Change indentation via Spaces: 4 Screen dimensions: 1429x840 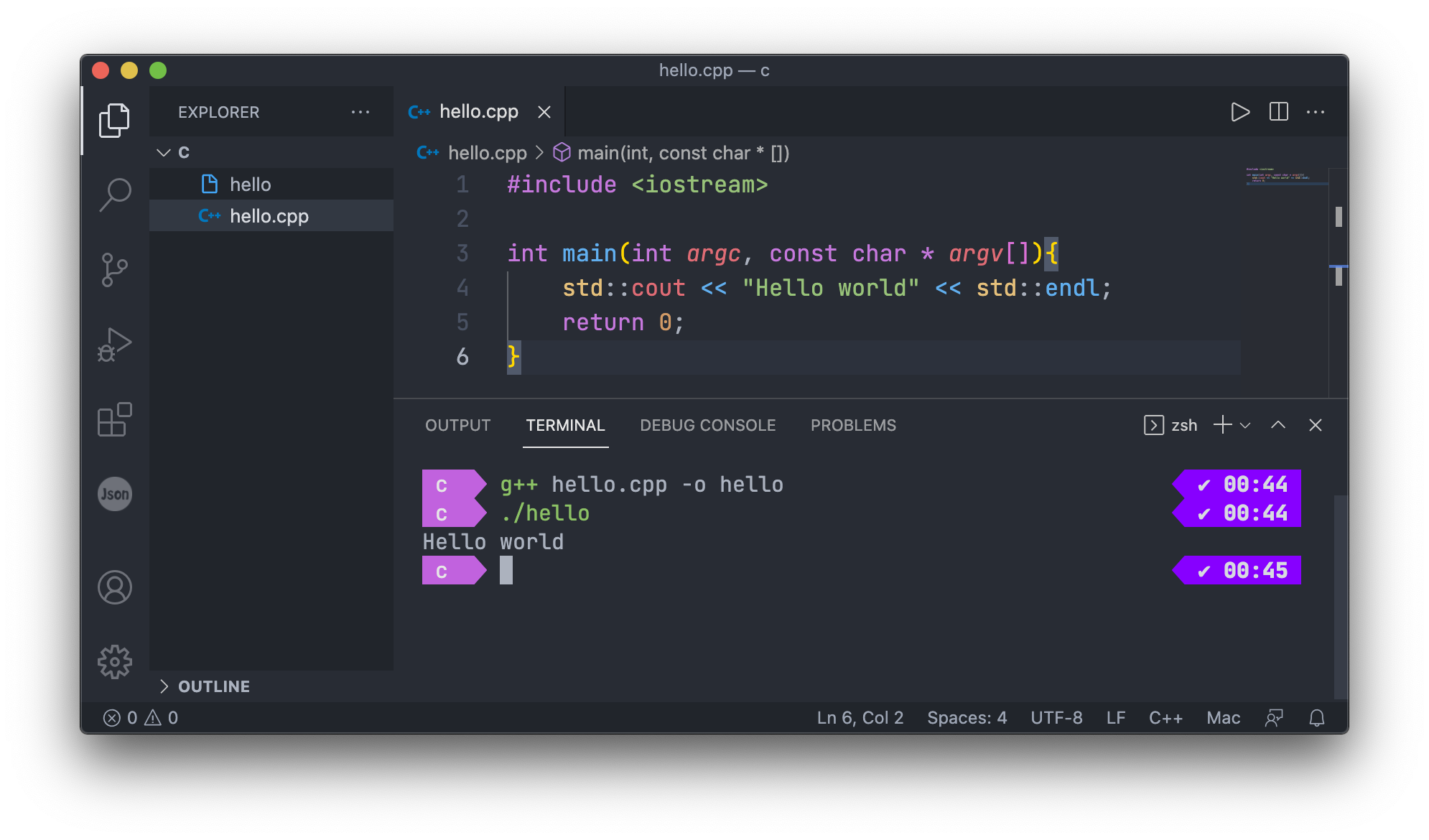tap(967, 718)
